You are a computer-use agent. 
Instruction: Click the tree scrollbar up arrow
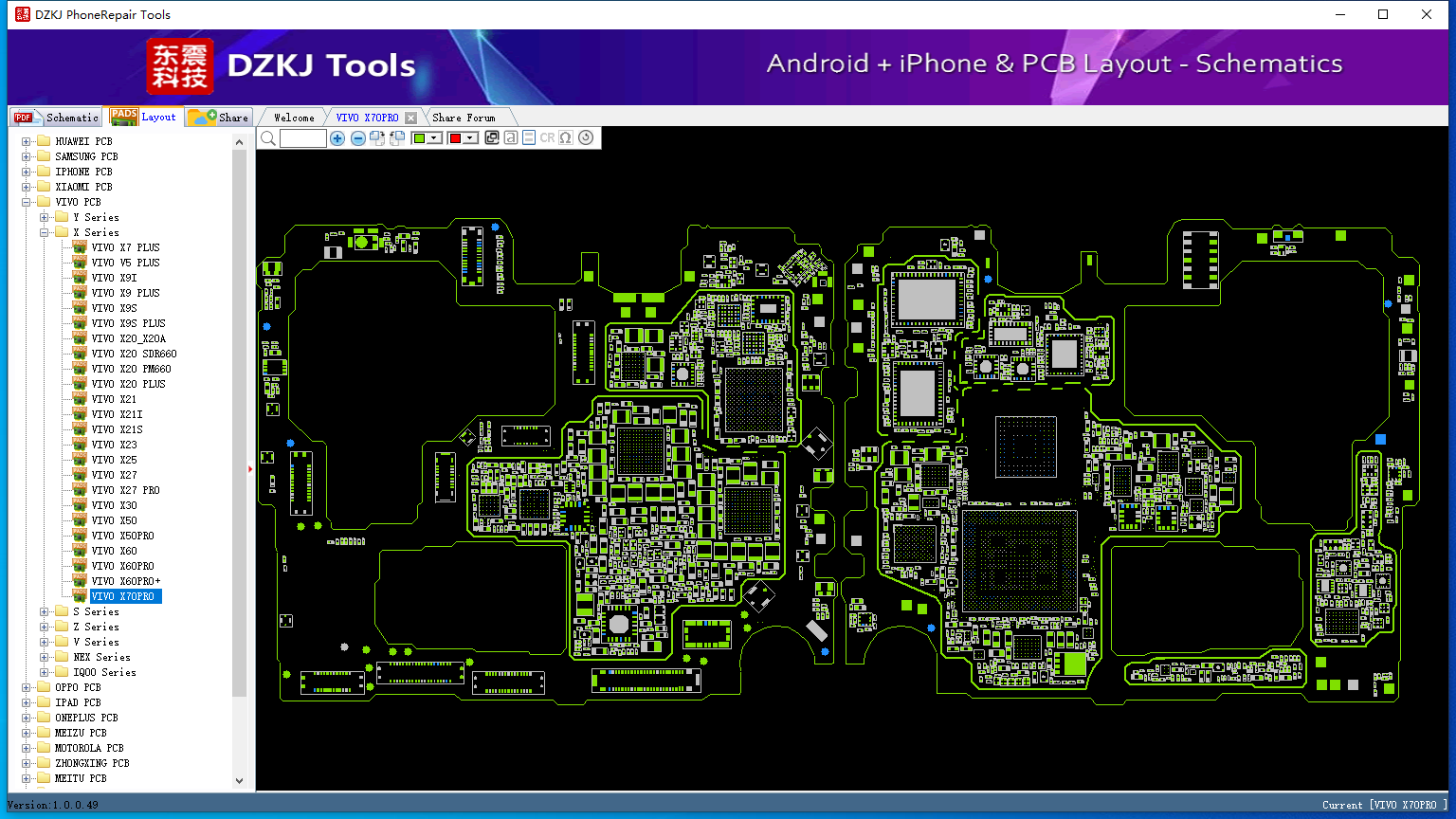tap(239, 142)
